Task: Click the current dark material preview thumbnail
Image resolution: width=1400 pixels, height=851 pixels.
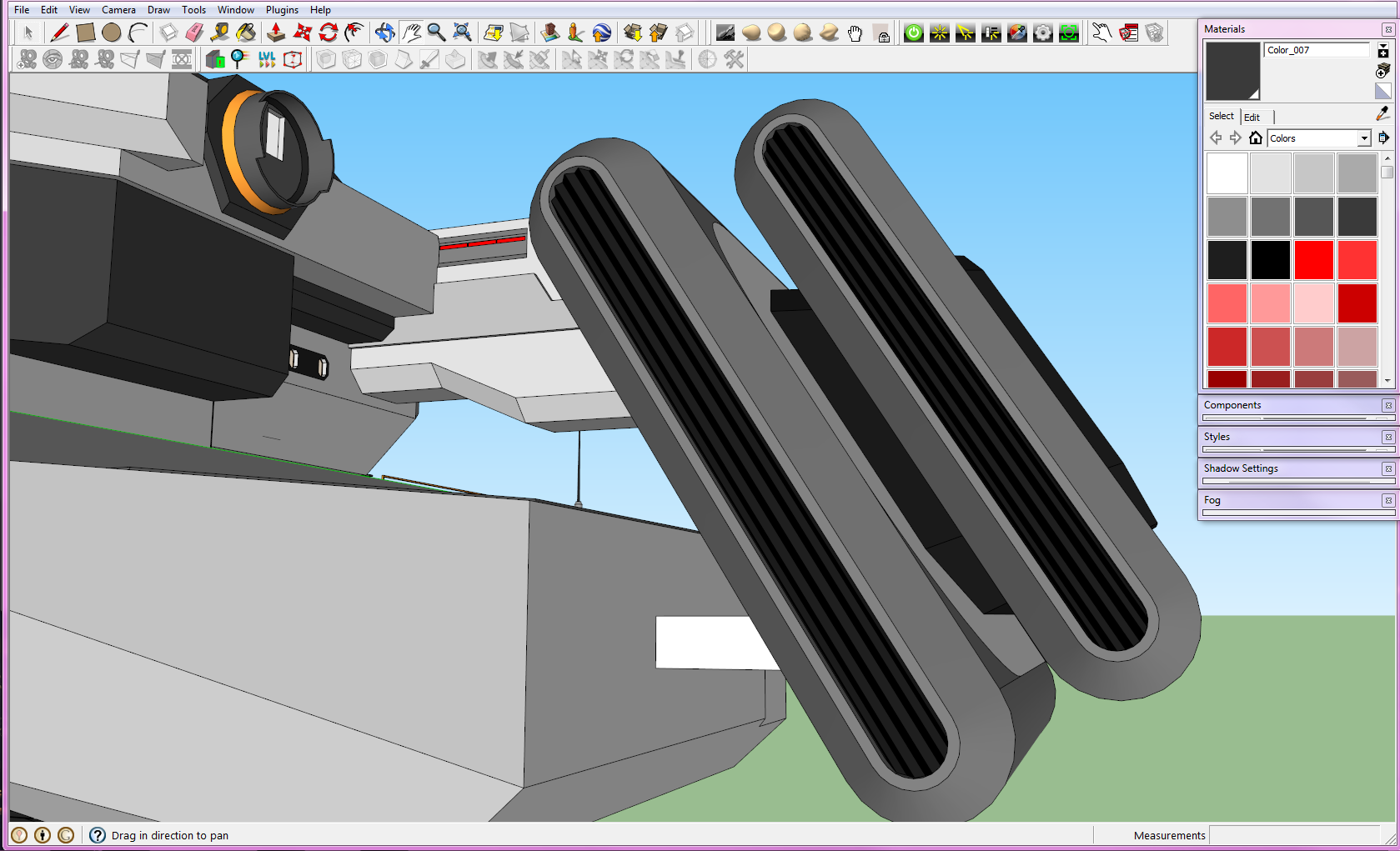Action: pyautogui.click(x=1232, y=71)
